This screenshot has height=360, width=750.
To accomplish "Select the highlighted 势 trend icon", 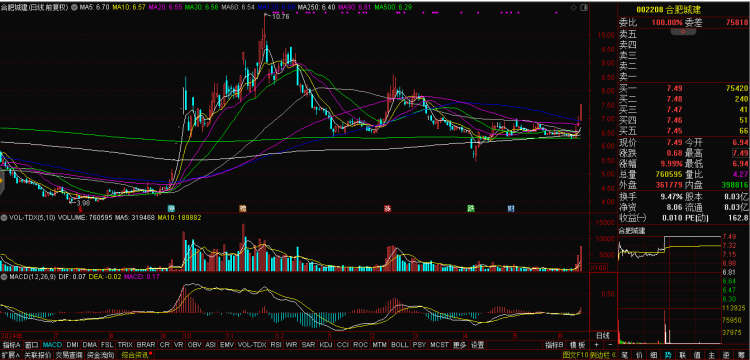I will [x=668, y=355].
